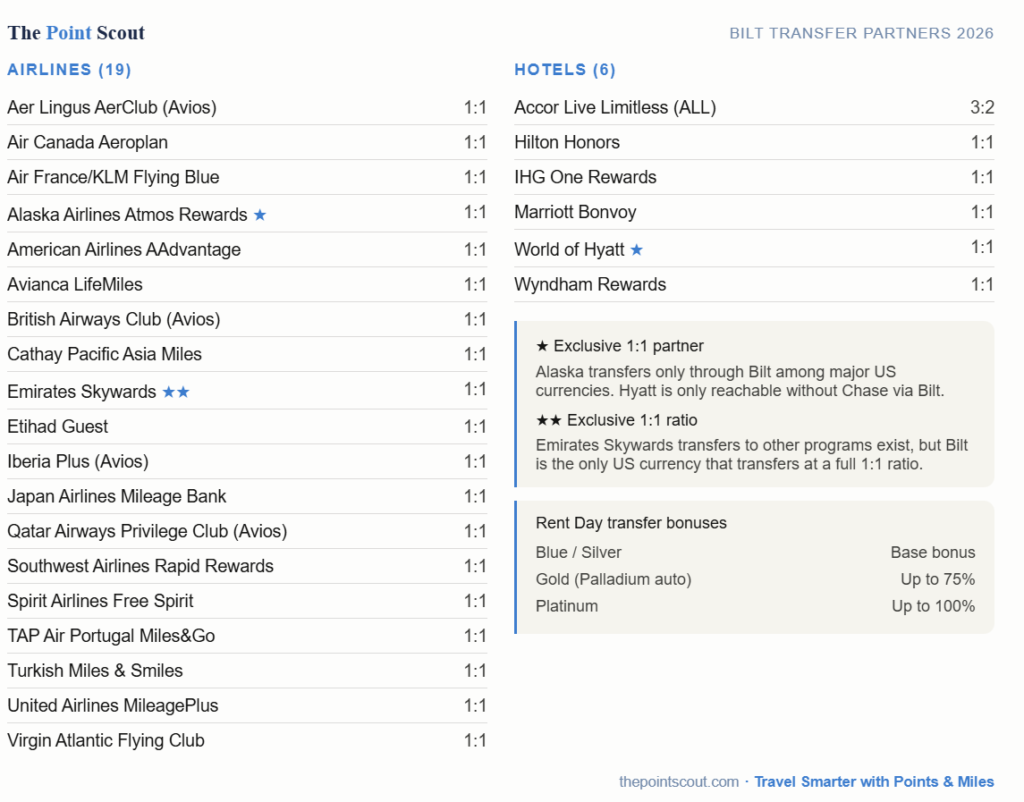
Task: Click 'Turkish Miles & Smiles' entry
Action: (247, 671)
